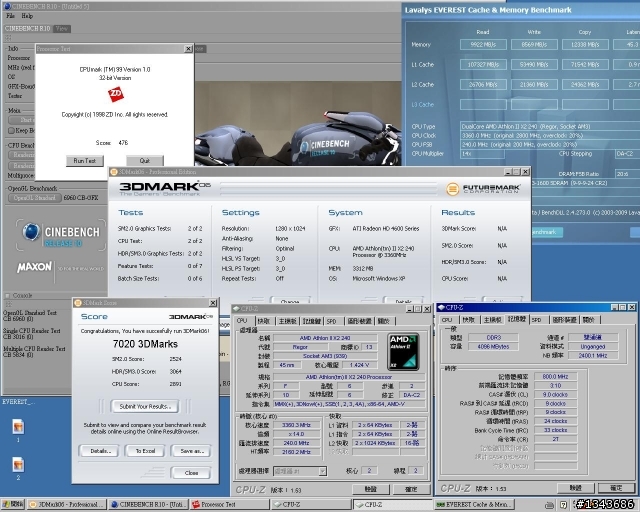The image size is (640, 512).
Task: Click Run Test in Processor Test dialog
Action: pos(84,161)
